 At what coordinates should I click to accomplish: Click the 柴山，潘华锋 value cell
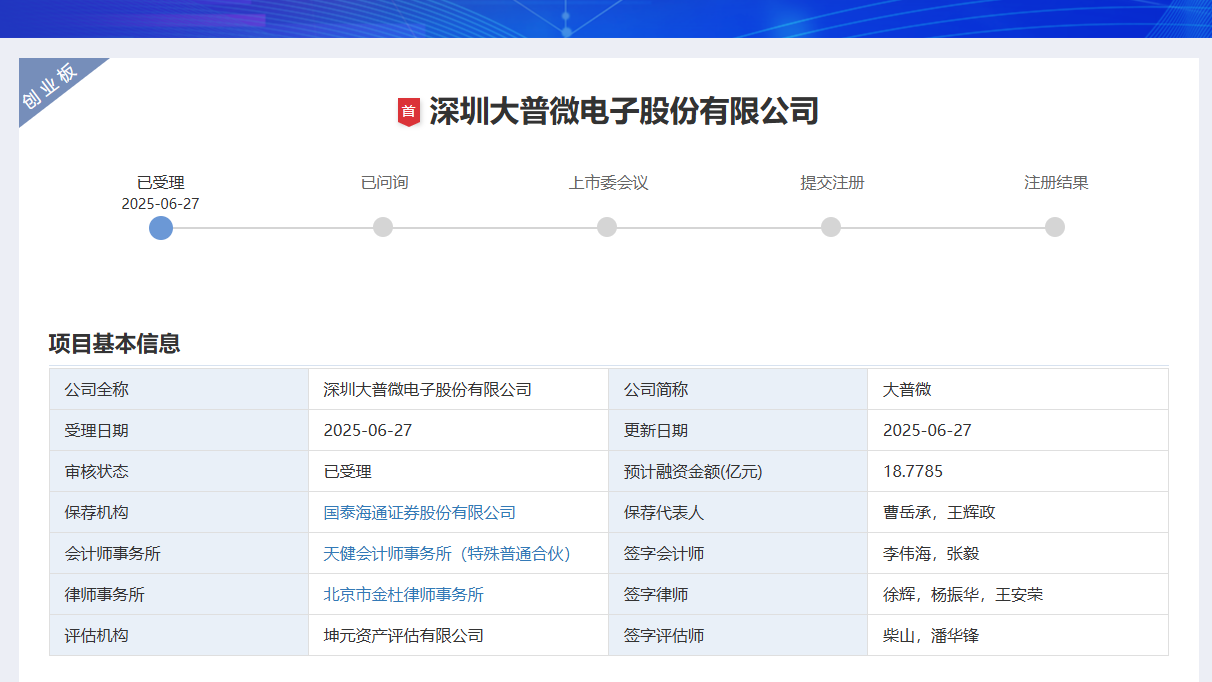[1017, 635]
